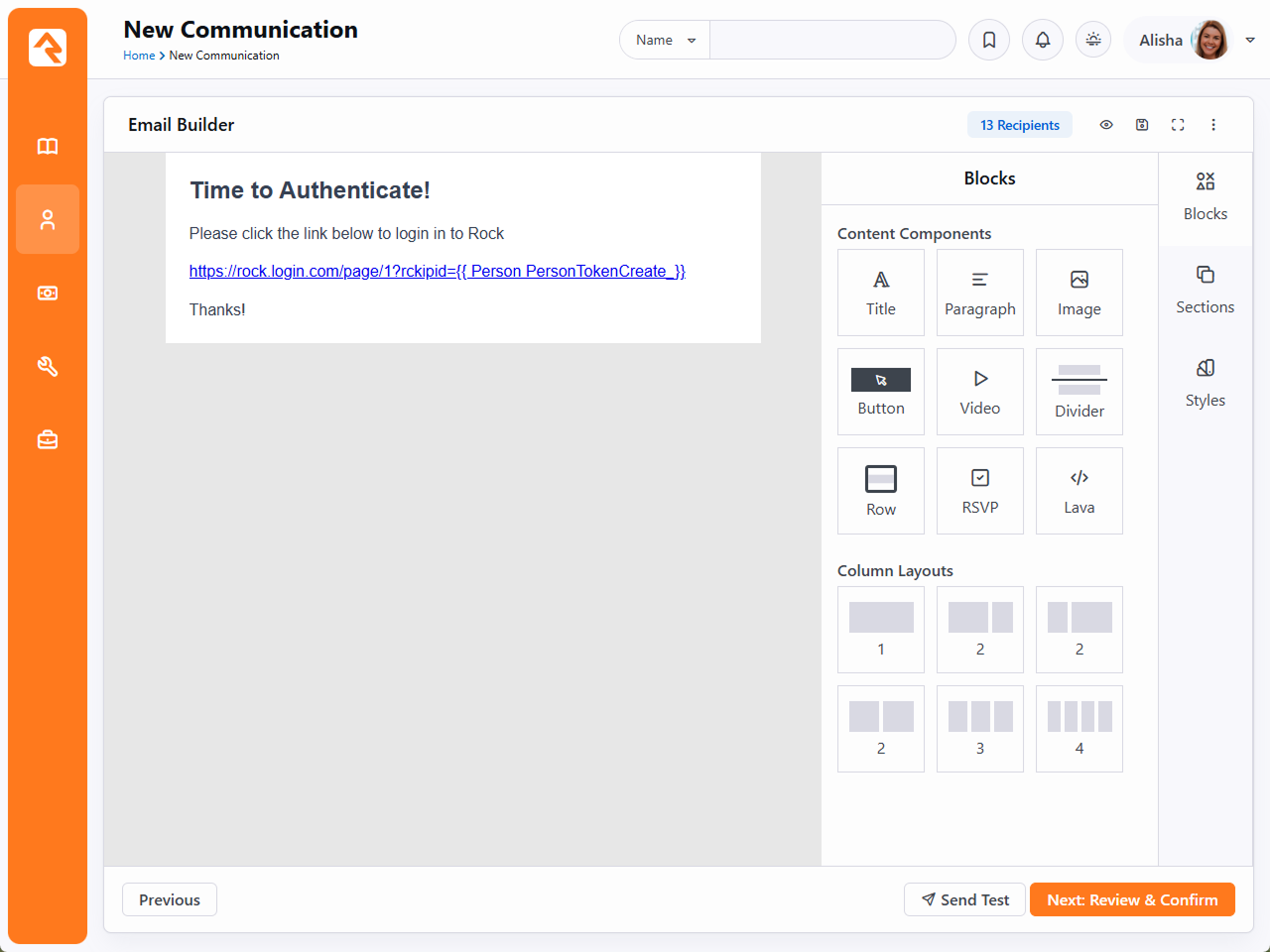Switch to the Styles tab
Screen dimensions: 1270x952
tap(1205, 385)
